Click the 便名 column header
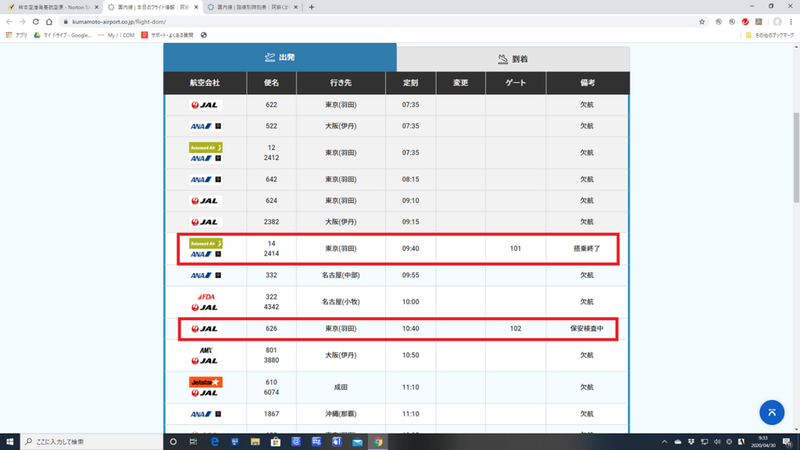This screenshot has height=450, width=800. pos(271,83)
